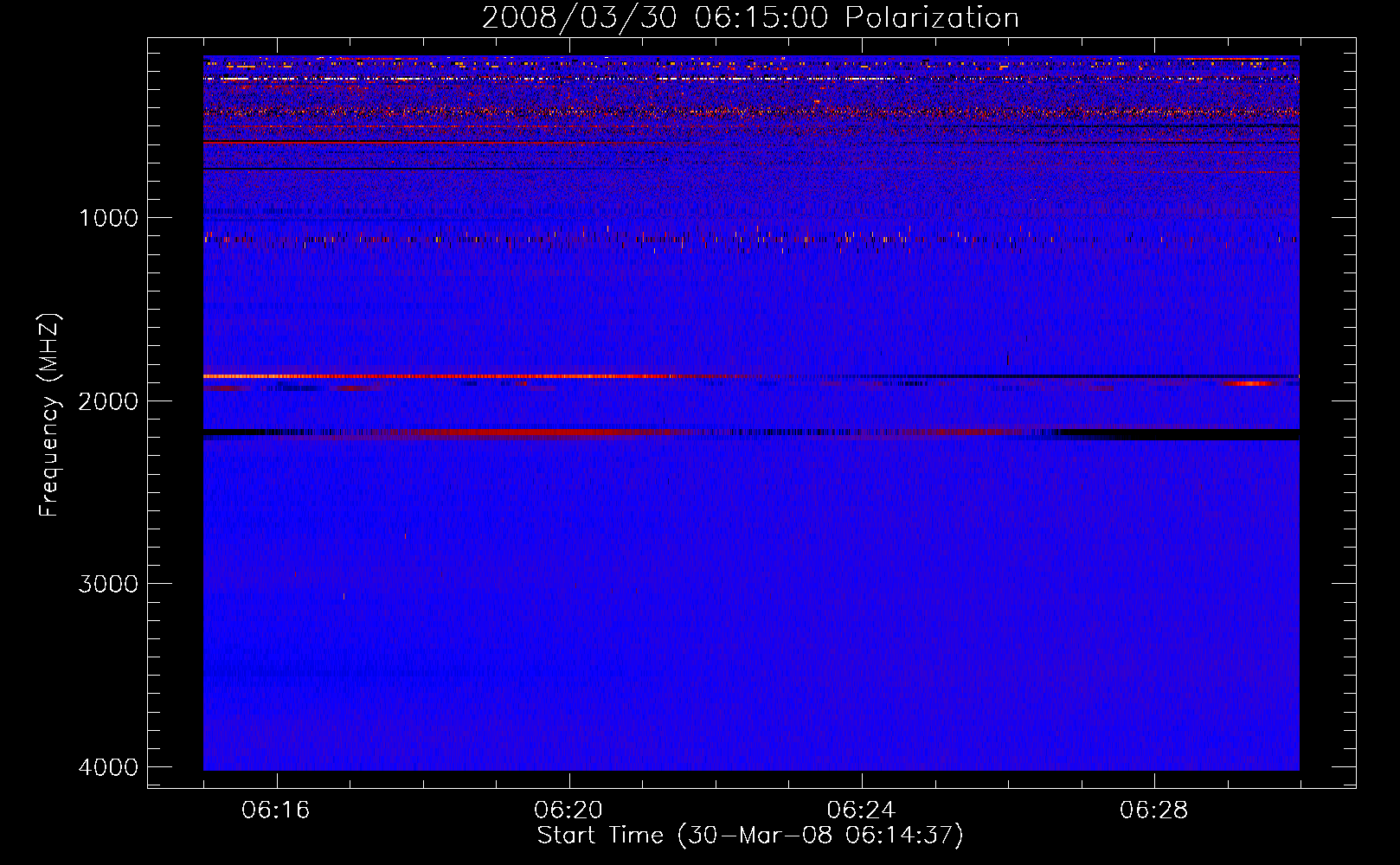Click the red-orange horizontal line just below 1900 MHz

pos(437,376)
